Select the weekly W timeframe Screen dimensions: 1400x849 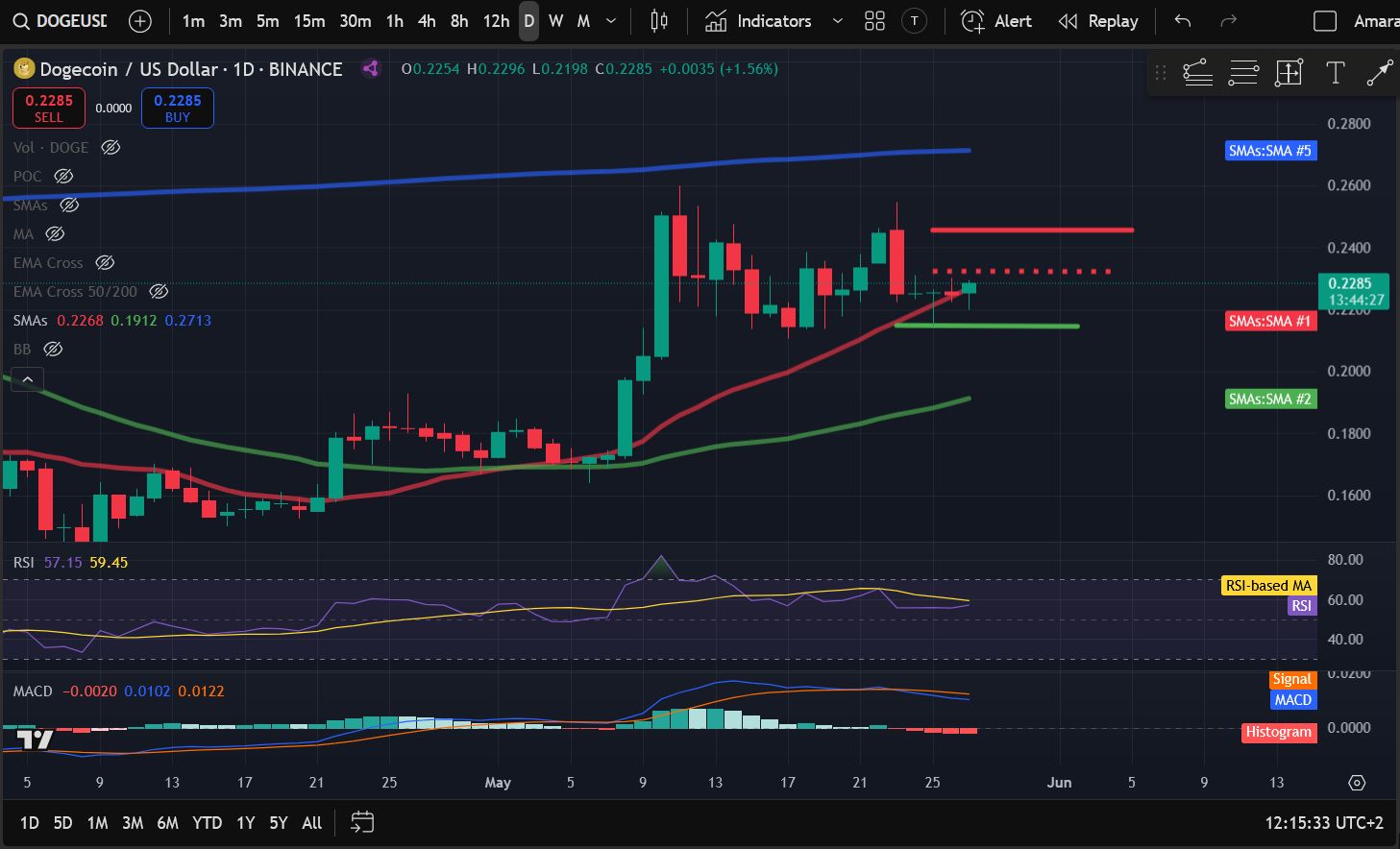tap(555, 21)
